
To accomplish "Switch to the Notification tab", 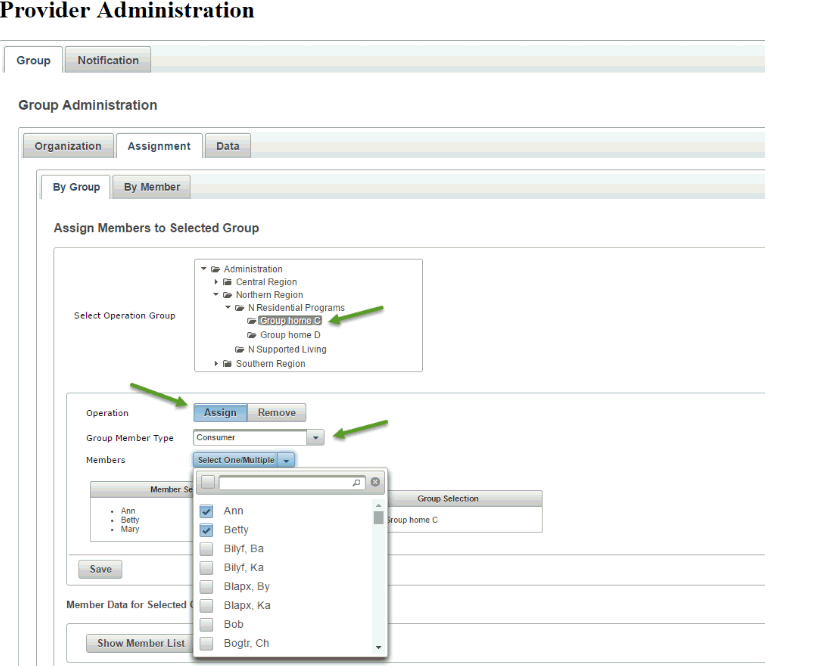I will coord(108,60).
